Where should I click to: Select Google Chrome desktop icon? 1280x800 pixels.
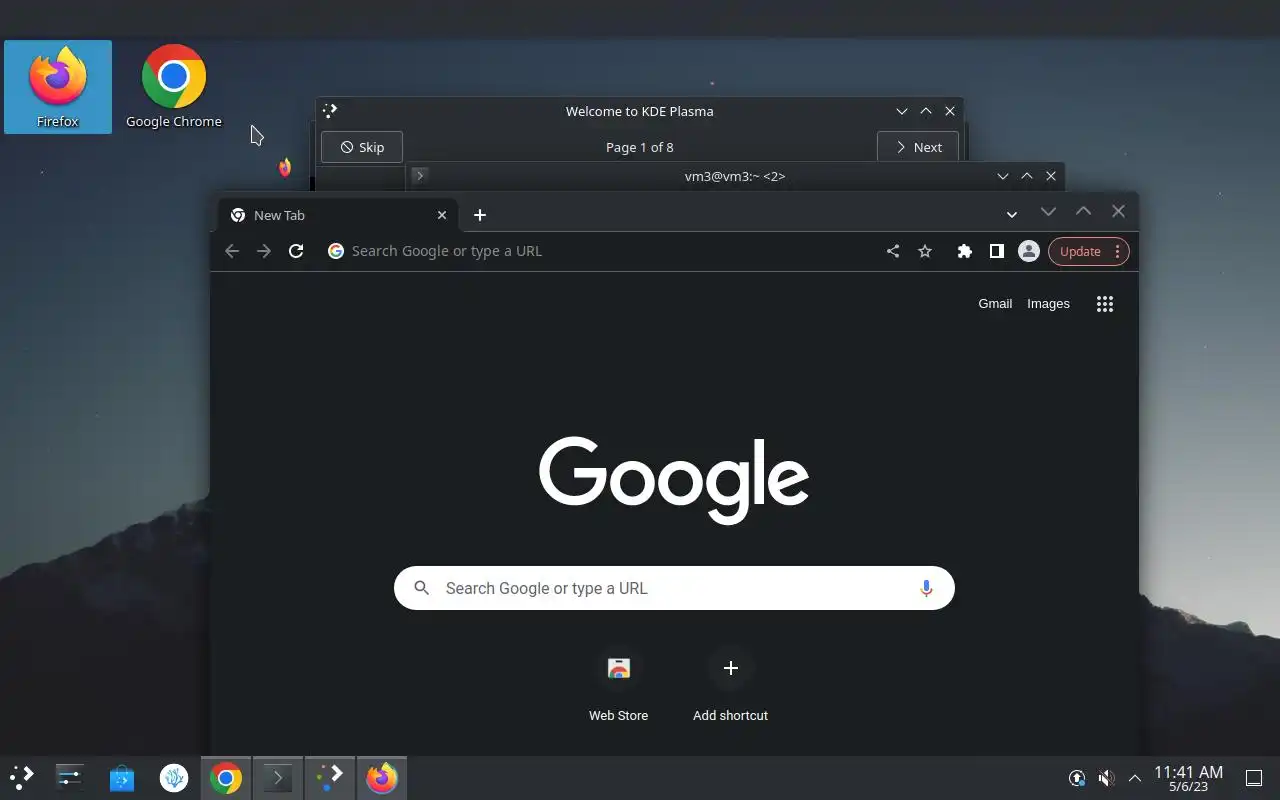174,87
